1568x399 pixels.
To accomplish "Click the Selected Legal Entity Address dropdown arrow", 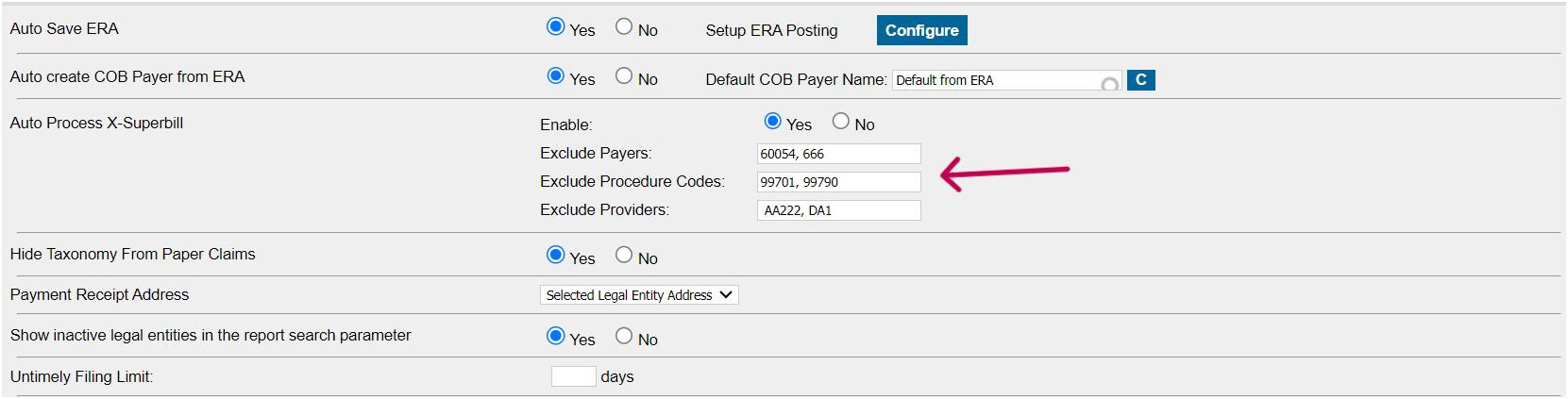I will pyautogui.click(x=726, y=295).
